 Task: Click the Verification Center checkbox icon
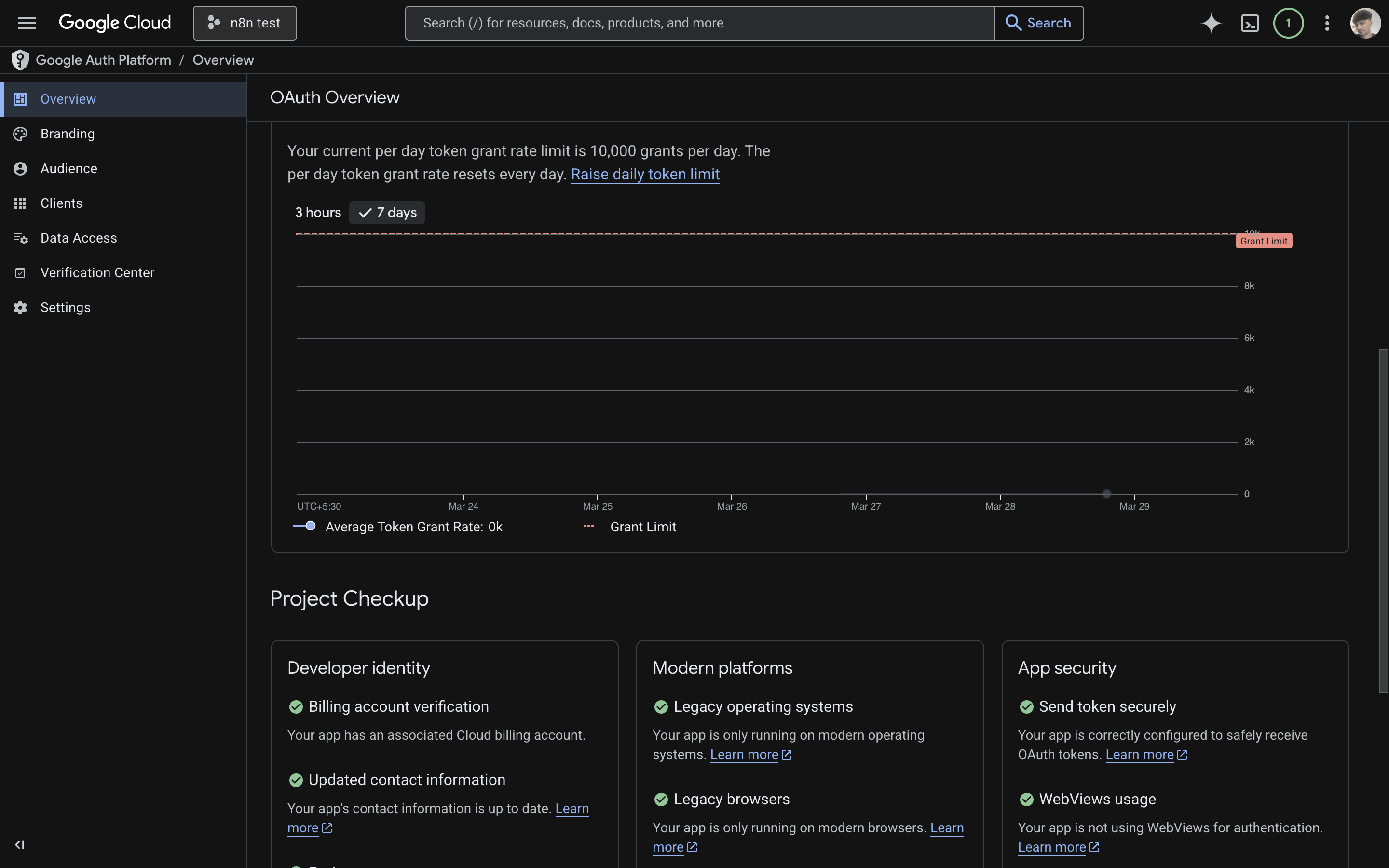click(x=20, y=272)
